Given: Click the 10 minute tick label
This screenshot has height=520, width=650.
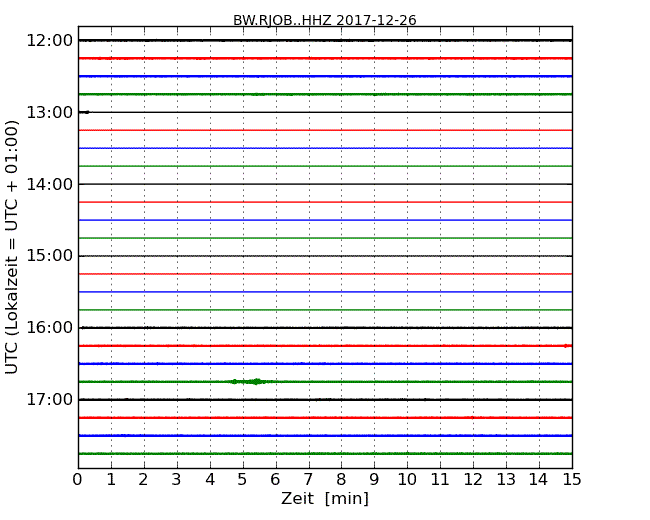Looking at the screenshot, I should coord(407,480).
